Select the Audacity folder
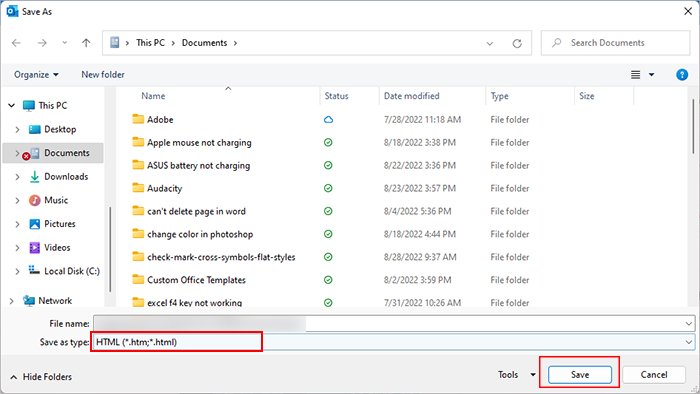The image size is (700, 394). tap(164, 188)
